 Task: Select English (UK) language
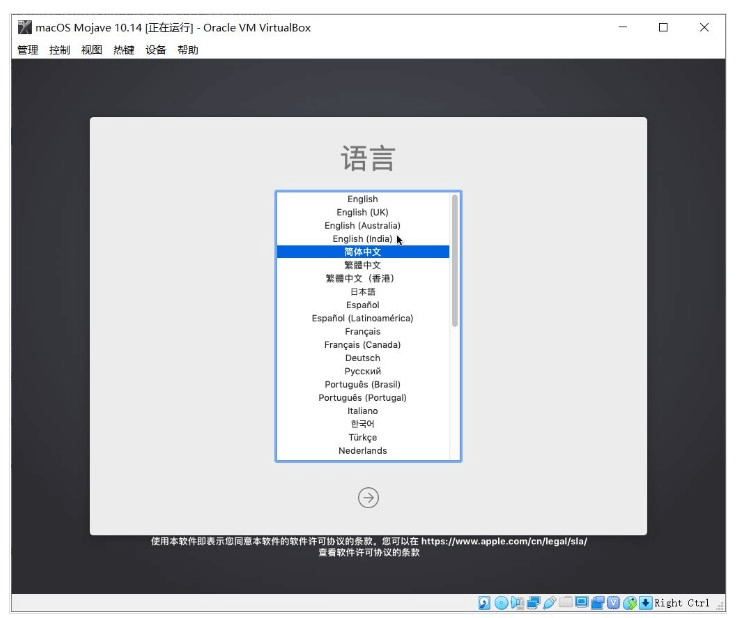[x=362, y=212]
